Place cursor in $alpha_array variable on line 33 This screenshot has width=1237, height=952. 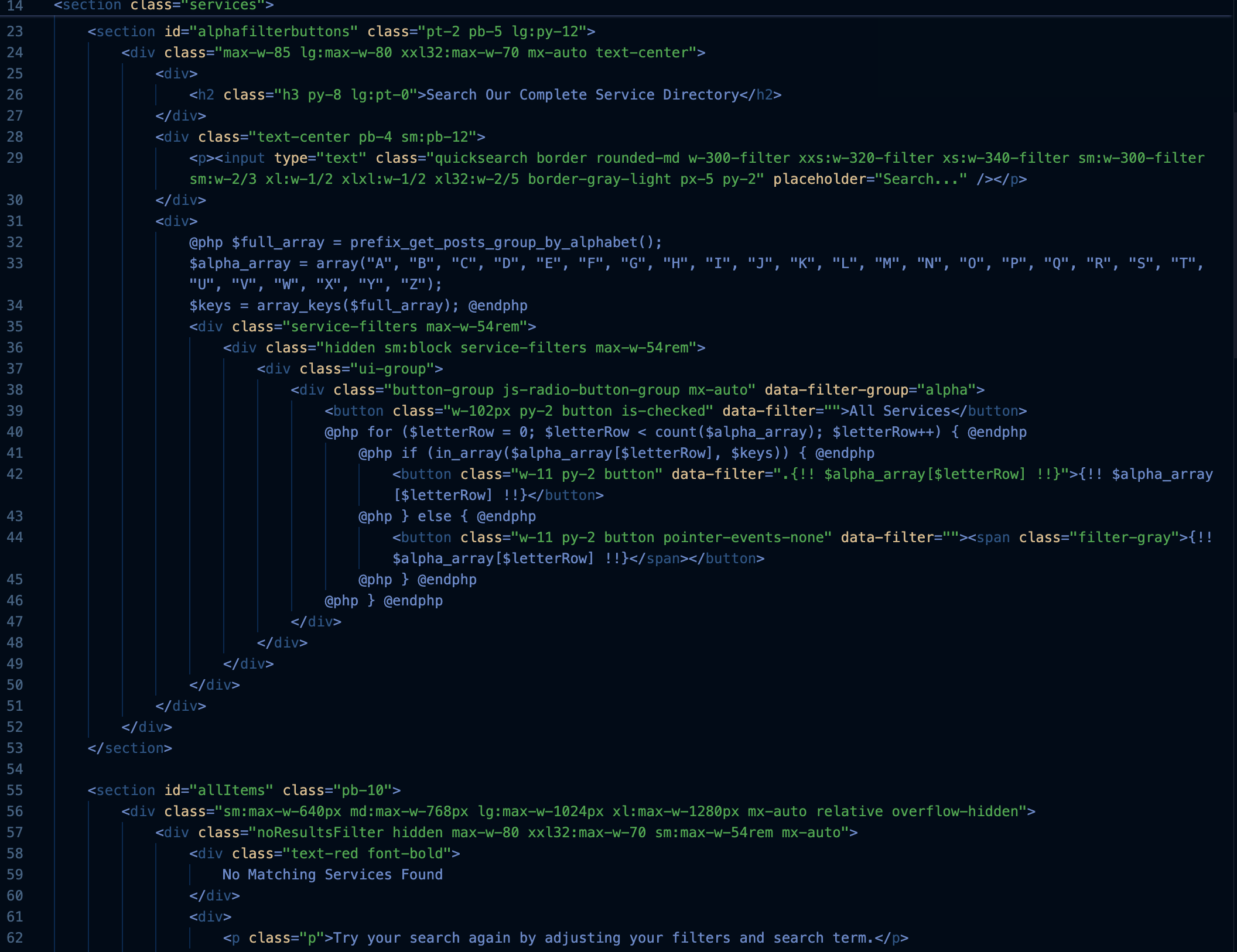pos(240,263)
